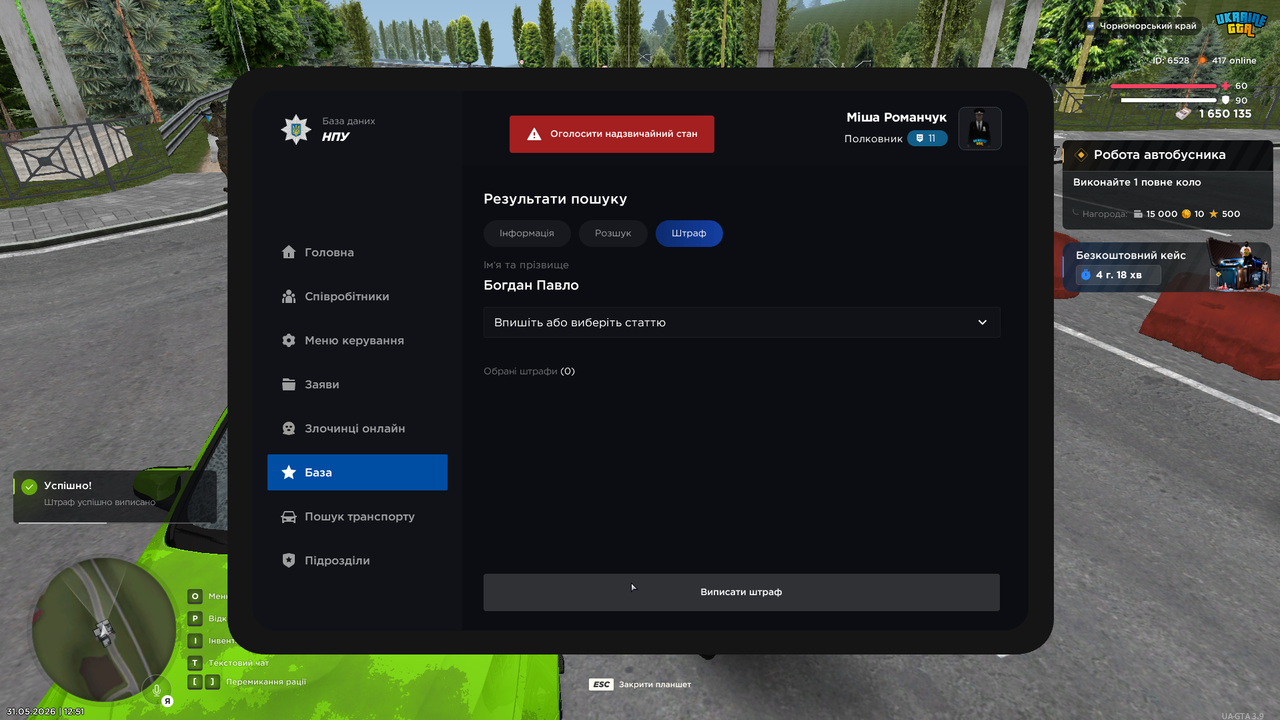Click the P key hint icon

(x=195, y=618)
